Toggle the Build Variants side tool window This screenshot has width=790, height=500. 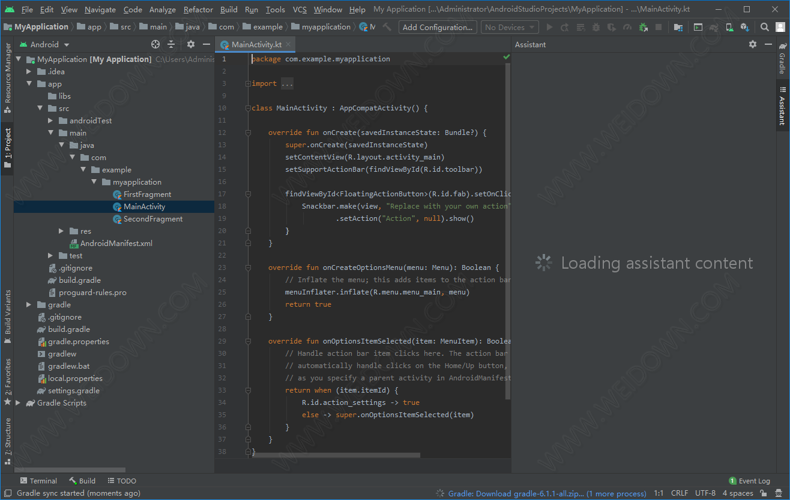(x=8, y=317)
